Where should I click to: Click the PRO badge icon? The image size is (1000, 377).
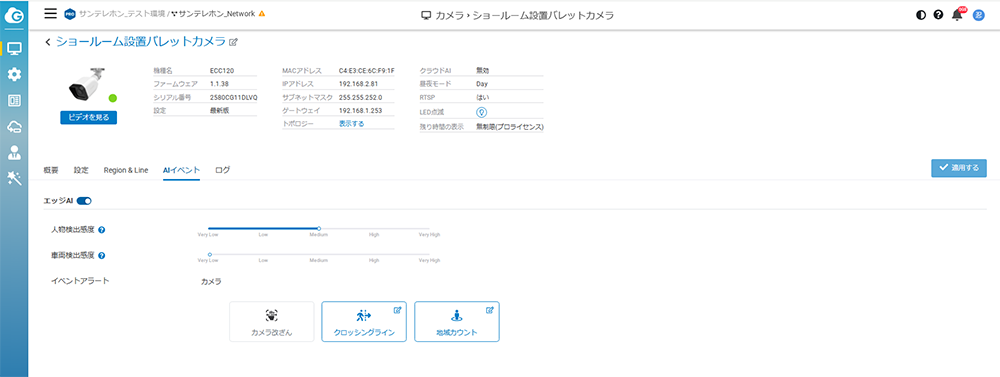[70, 13]
